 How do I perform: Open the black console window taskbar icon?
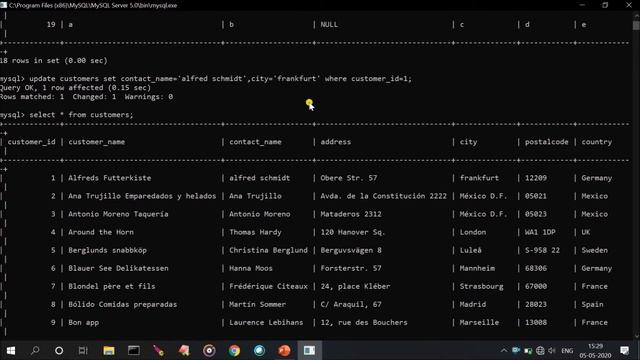click(x=134, y=350)
